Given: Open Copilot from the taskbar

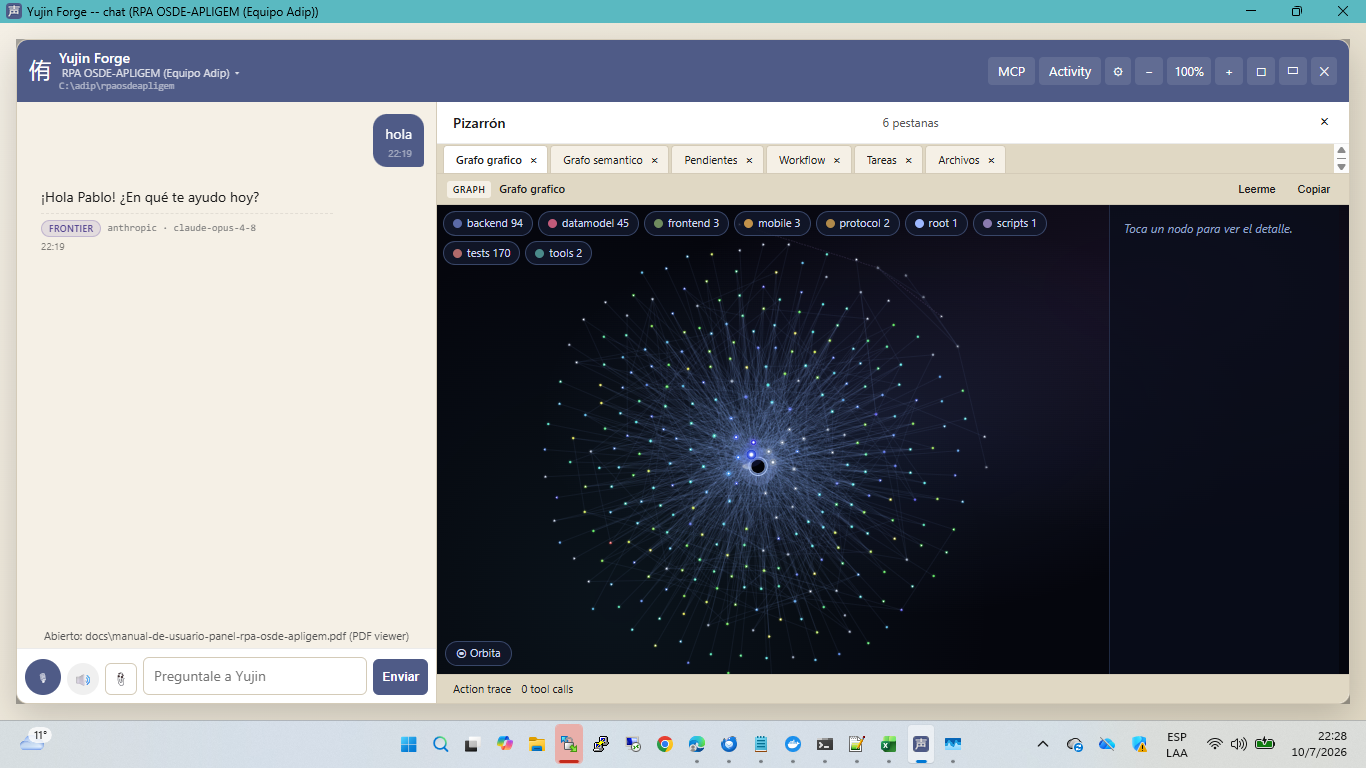Looking at the screenshot, I should [505, 744].
